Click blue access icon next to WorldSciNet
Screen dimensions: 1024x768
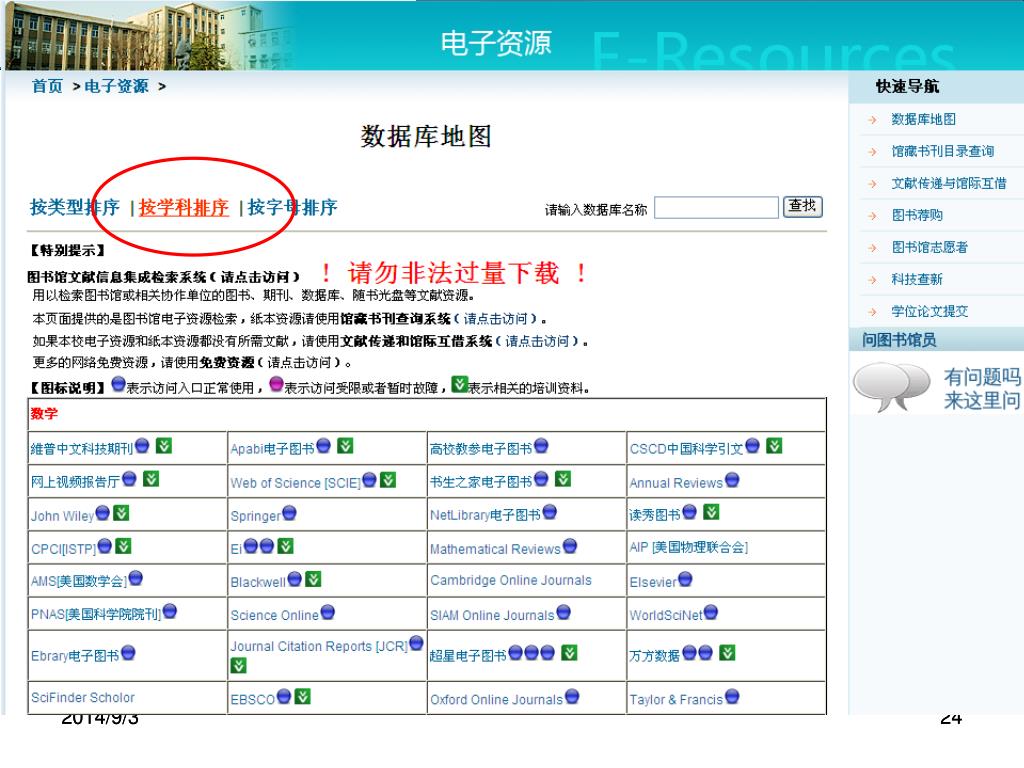[711, 613]
